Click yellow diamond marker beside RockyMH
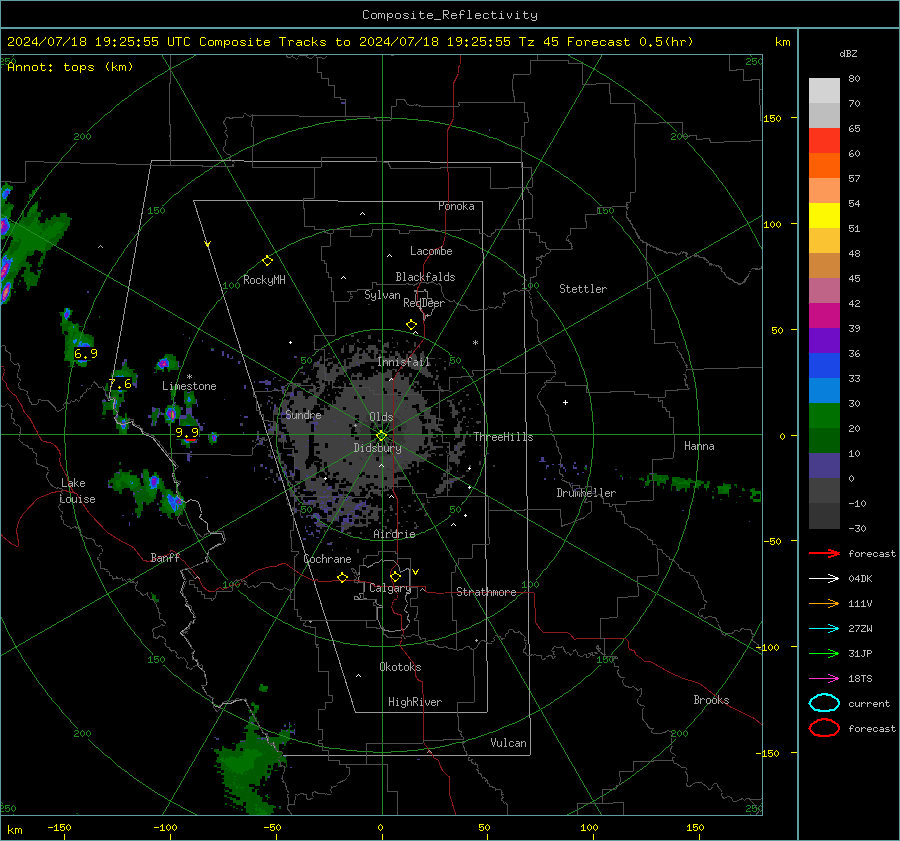This screenshot has height=841, width=900. pos(267,261)
